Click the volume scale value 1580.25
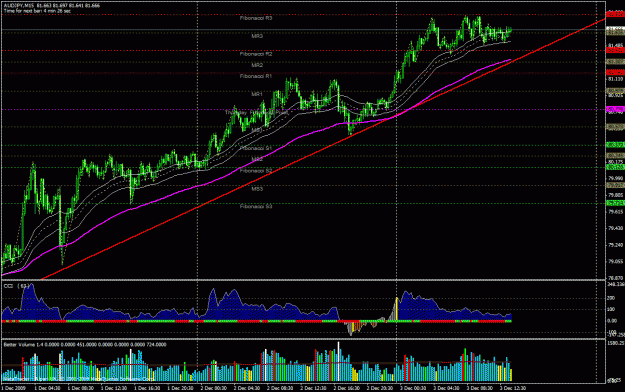625x392 pixels. click(x=616, y=343)
